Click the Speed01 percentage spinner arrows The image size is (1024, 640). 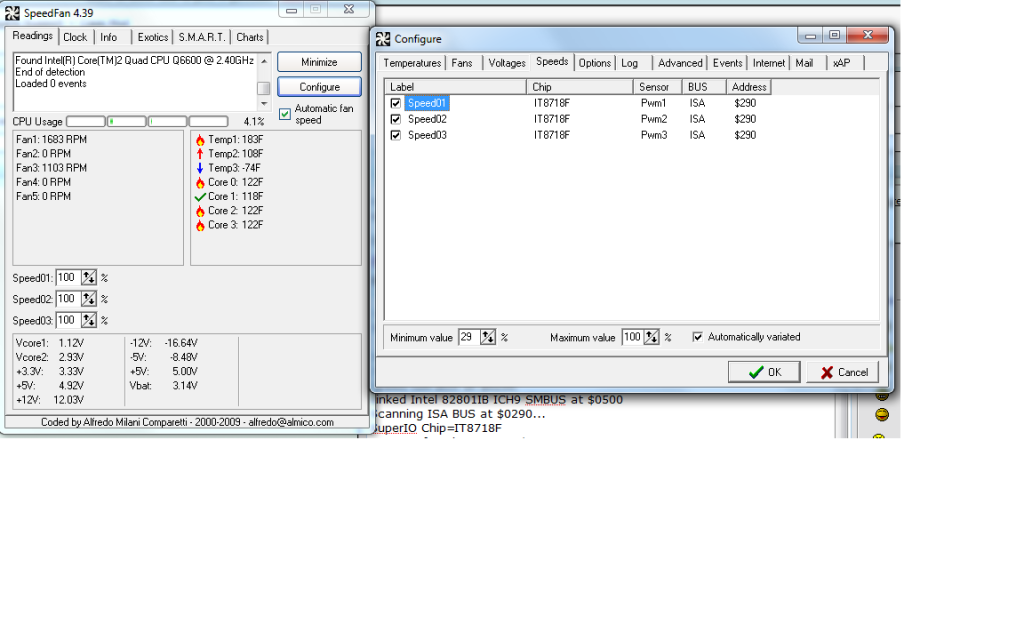(89, 278)
